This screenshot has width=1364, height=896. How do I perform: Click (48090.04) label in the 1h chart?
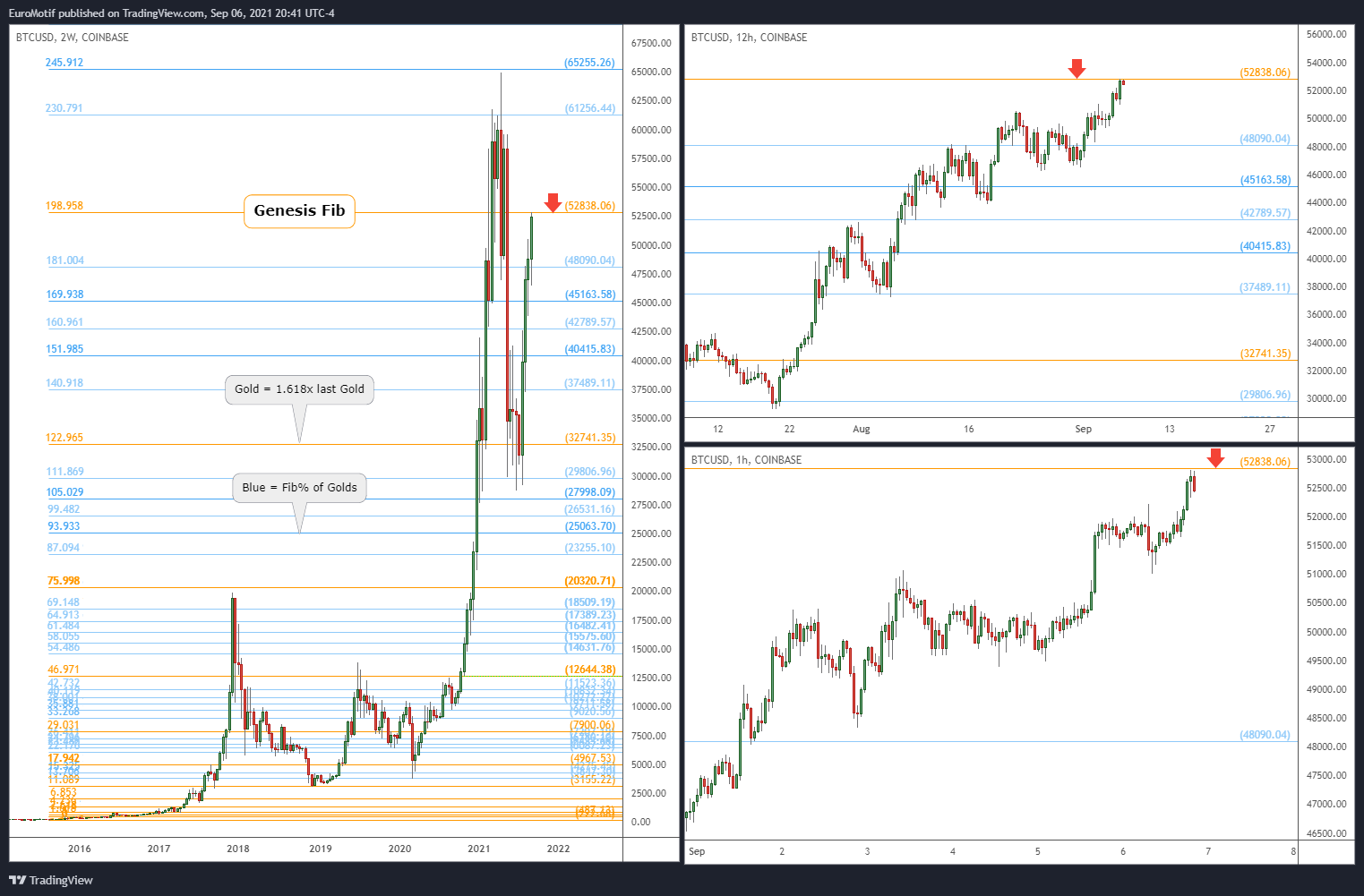(1265, 735)
